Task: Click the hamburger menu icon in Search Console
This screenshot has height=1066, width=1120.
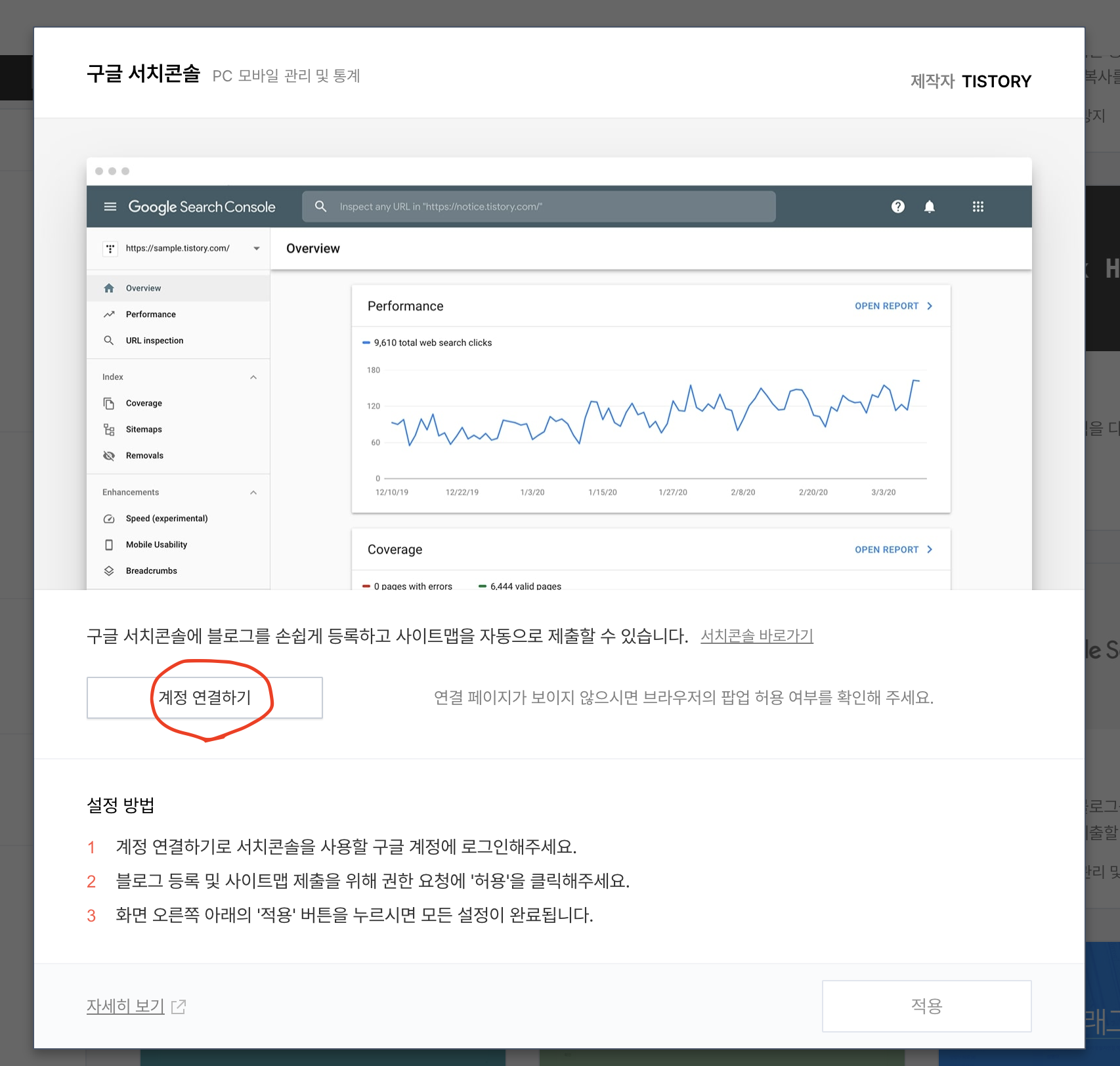Action: 110,207
